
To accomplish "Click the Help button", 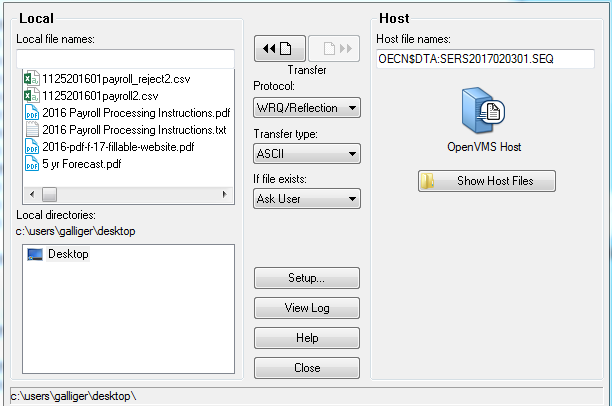I will (307, 338).
